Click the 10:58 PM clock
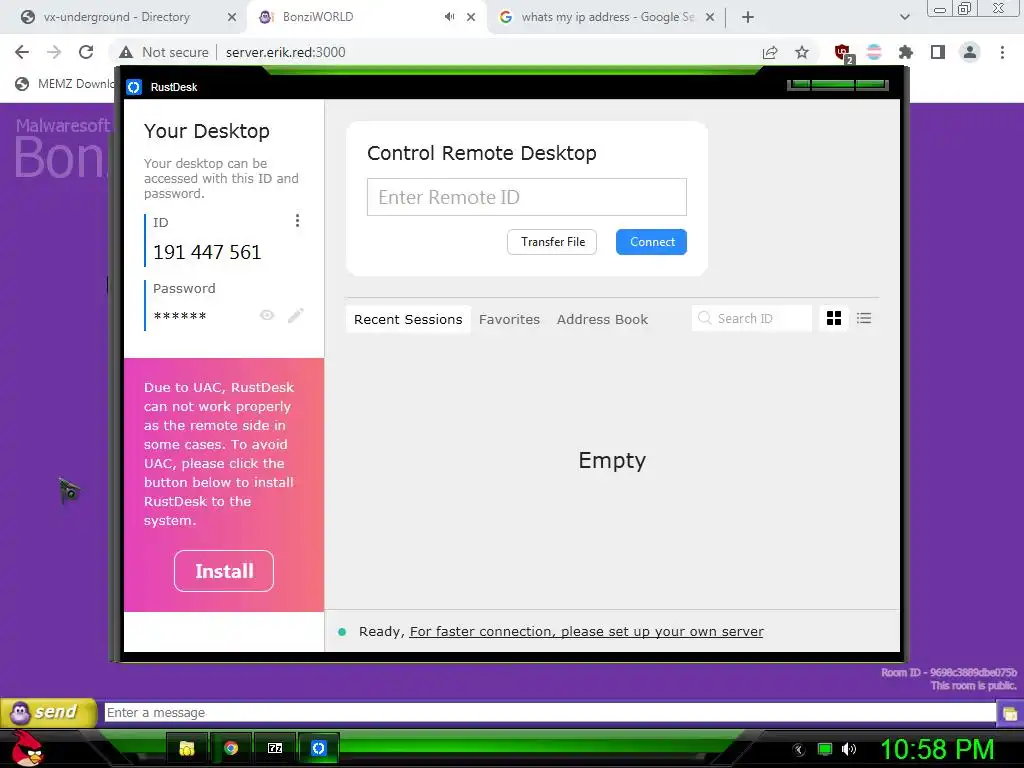The width and height of the screenshot is (1024, 768). pyautogui.click(x=937, y=749)
